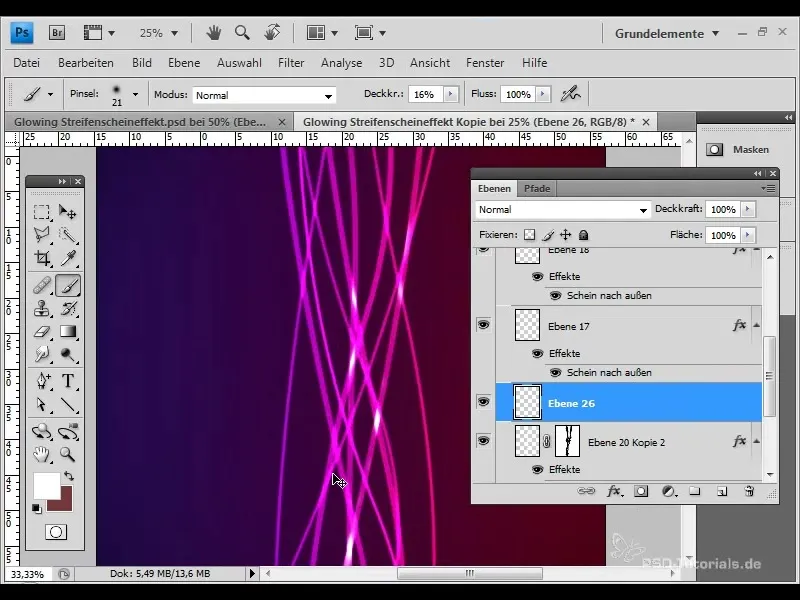
Task: Create a new layer group folder
Action: pyautogui.click(x=695, y=491)
